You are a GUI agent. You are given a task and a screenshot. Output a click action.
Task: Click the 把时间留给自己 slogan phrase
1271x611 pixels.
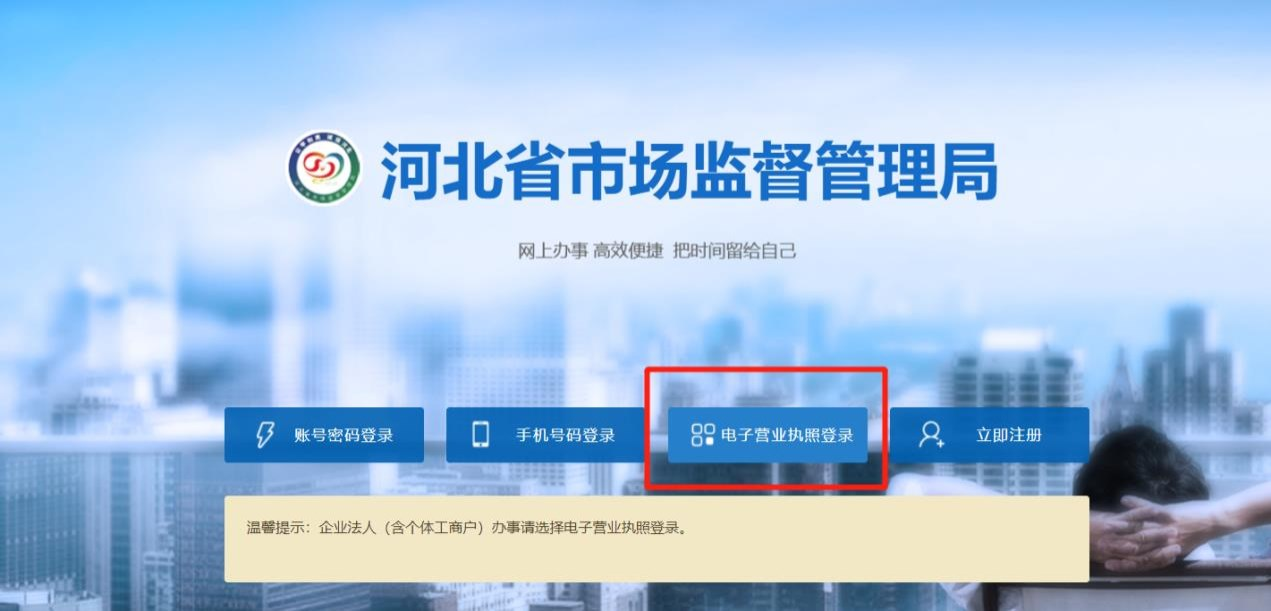pyautogui.click(x=735, y=251)
